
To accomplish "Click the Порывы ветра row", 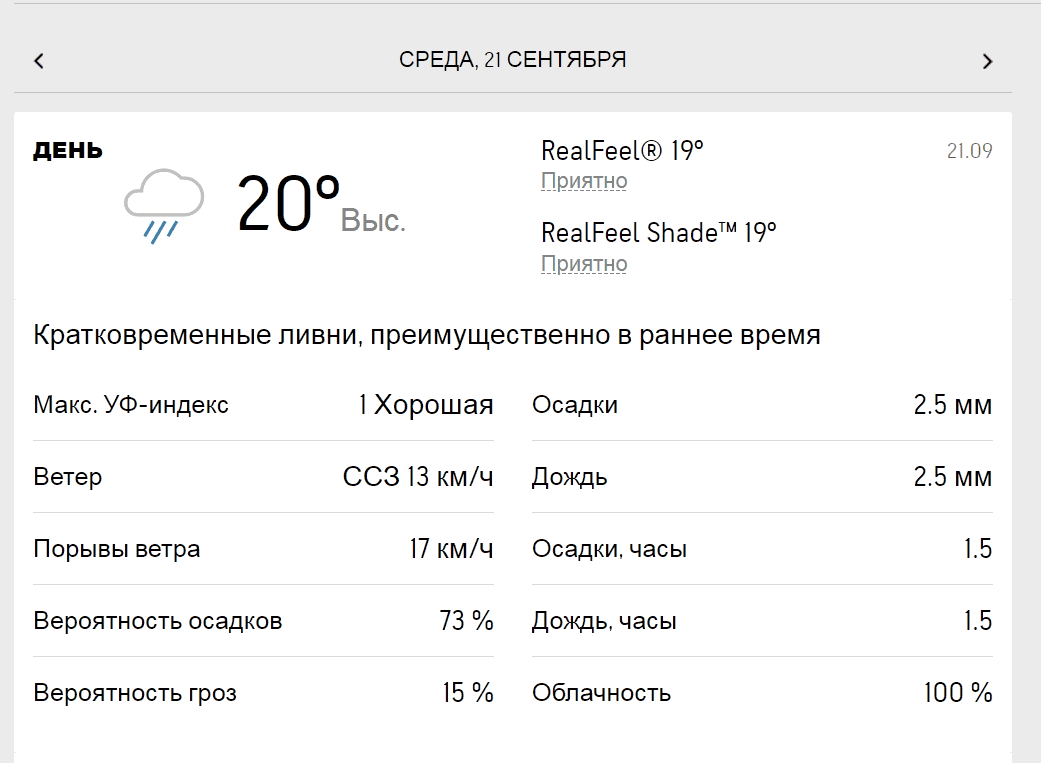I will click(x=263, y=549).
